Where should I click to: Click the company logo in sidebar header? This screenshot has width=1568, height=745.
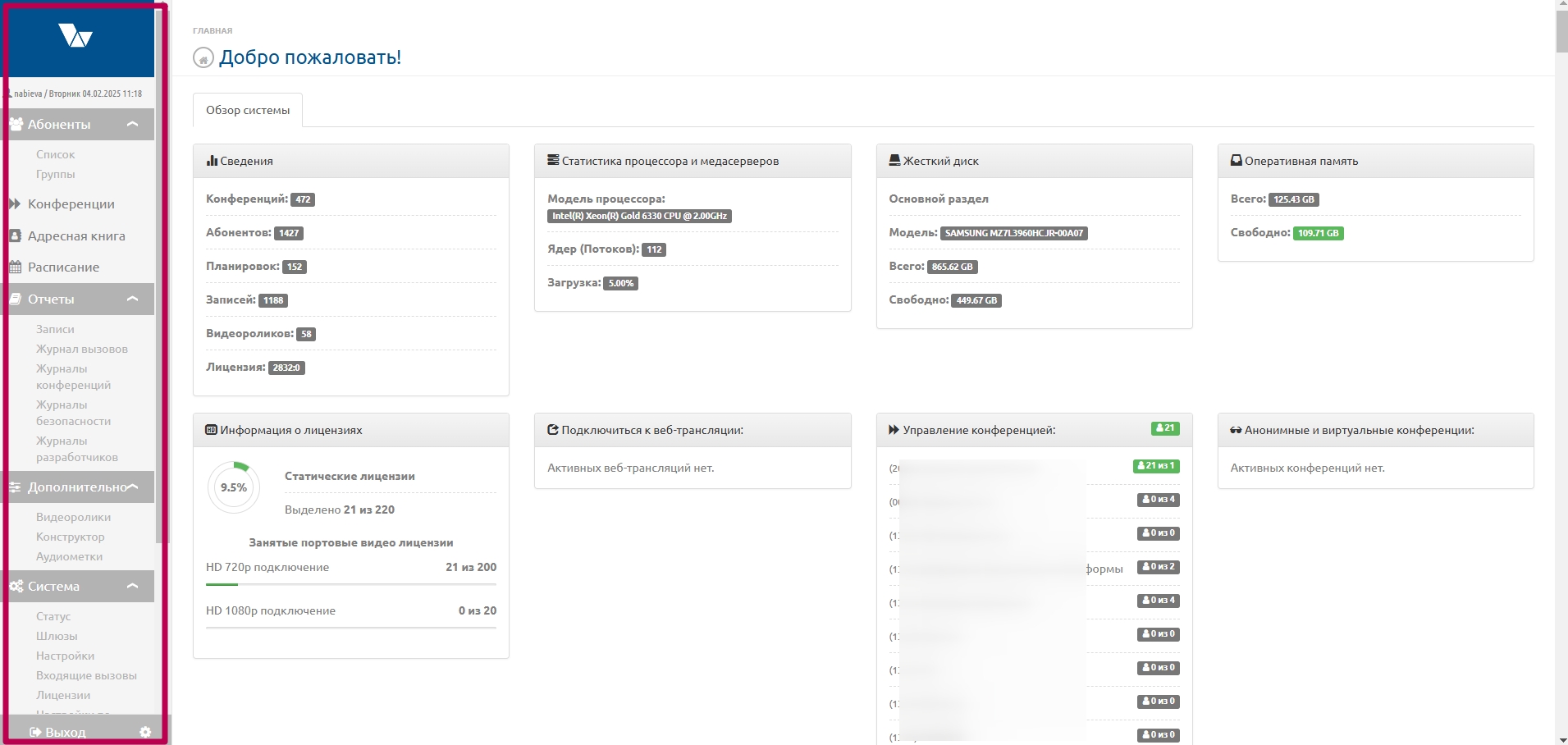(x=75, y=36)
